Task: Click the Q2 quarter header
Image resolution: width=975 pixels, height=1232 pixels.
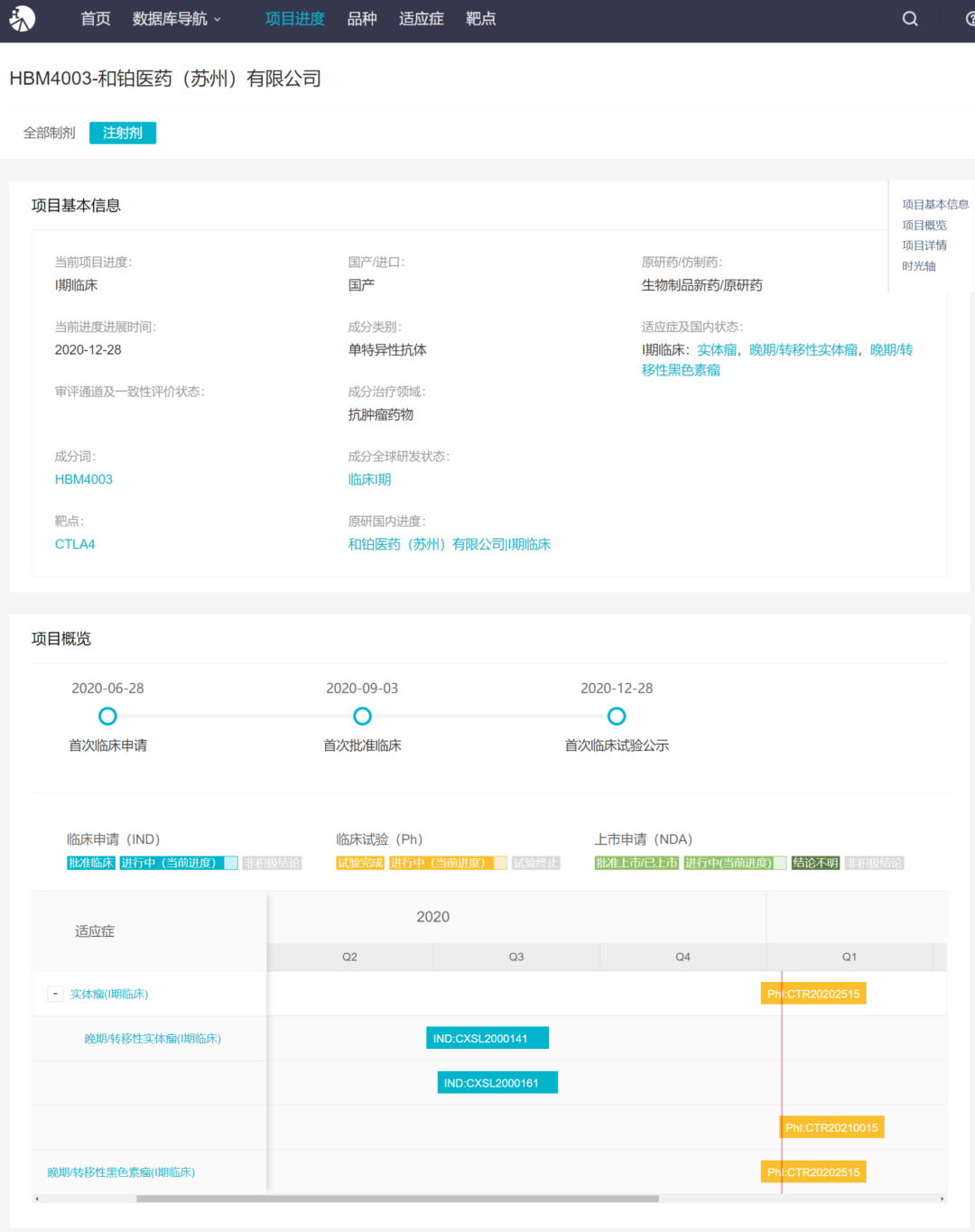Action: [349, 957]
